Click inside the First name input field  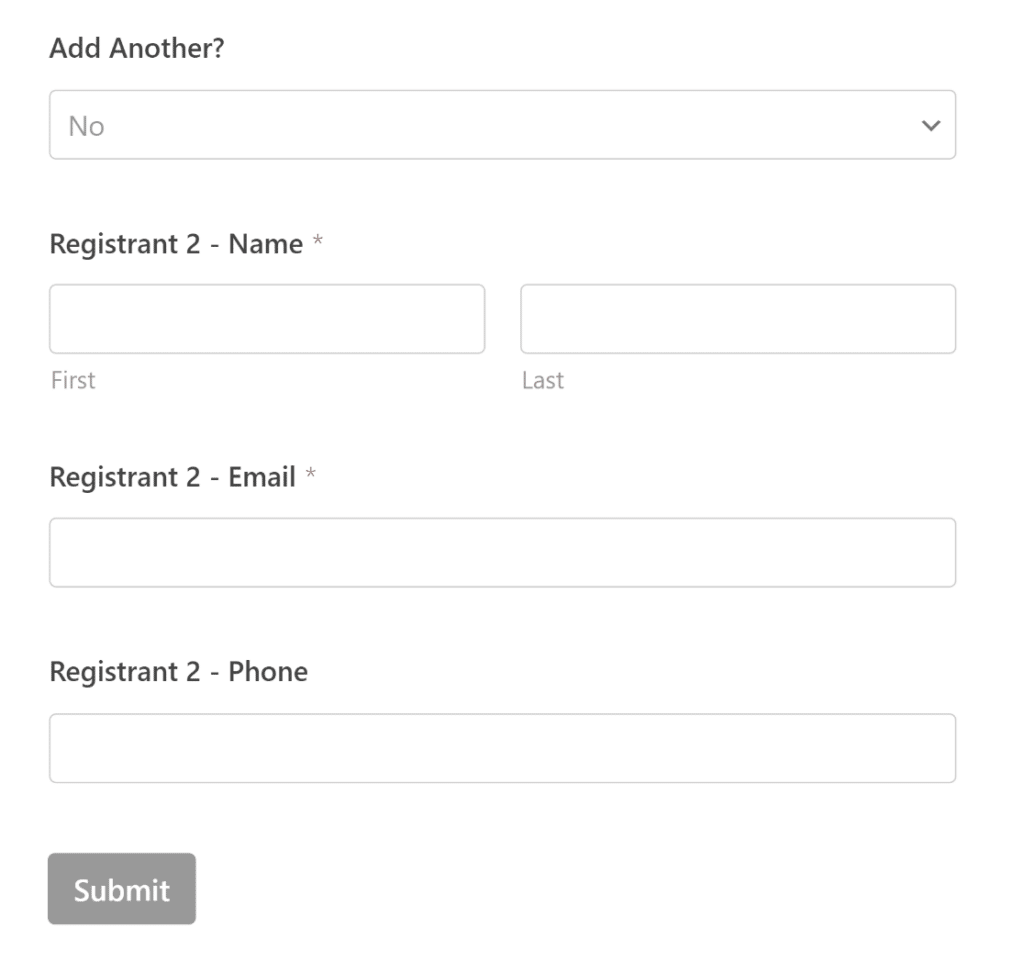coord(265,318)
